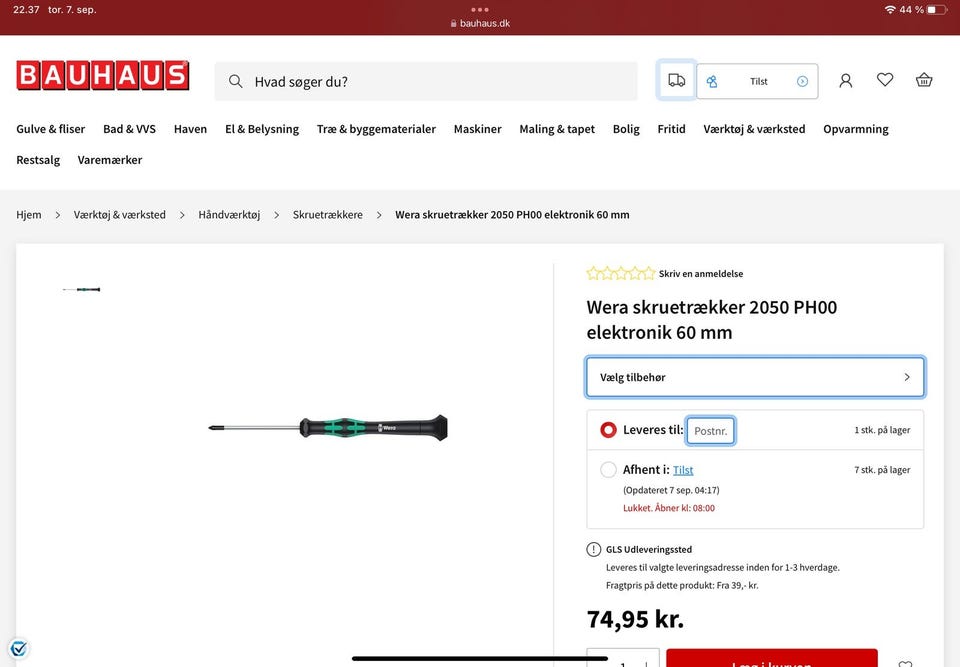Open the 'Gulve & fliser' menu
This screenshot has height=667, width=960.
click(51, 129)
